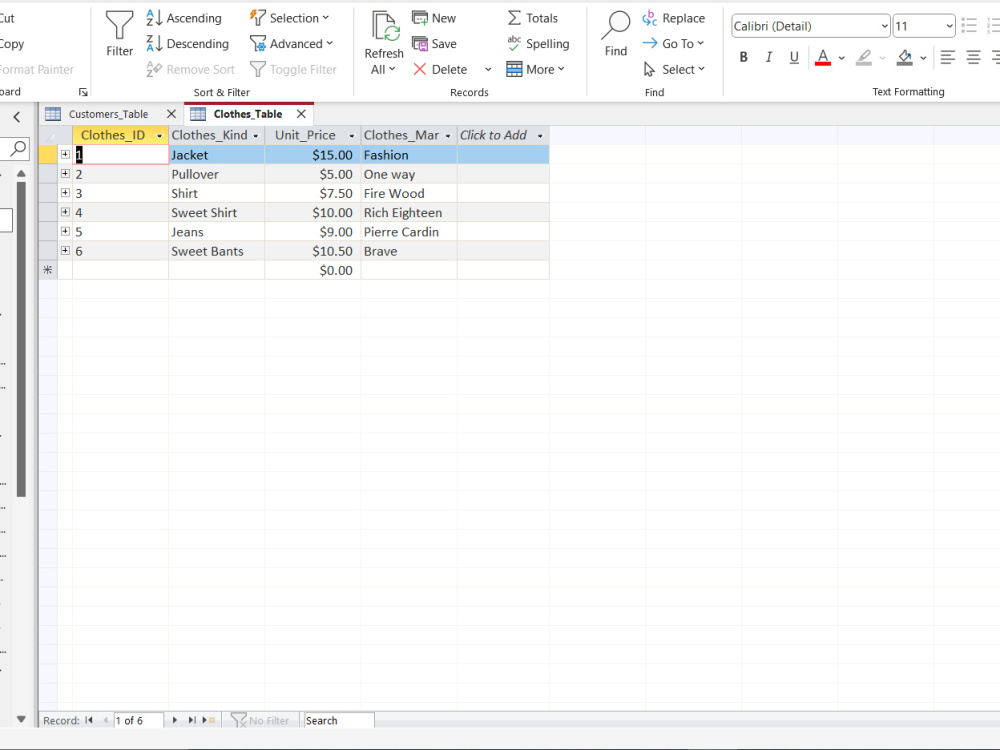Click the navigation pane search icon
Image resolution: width=1000 pixels, height=750 pixels.
tap(19, 149)
